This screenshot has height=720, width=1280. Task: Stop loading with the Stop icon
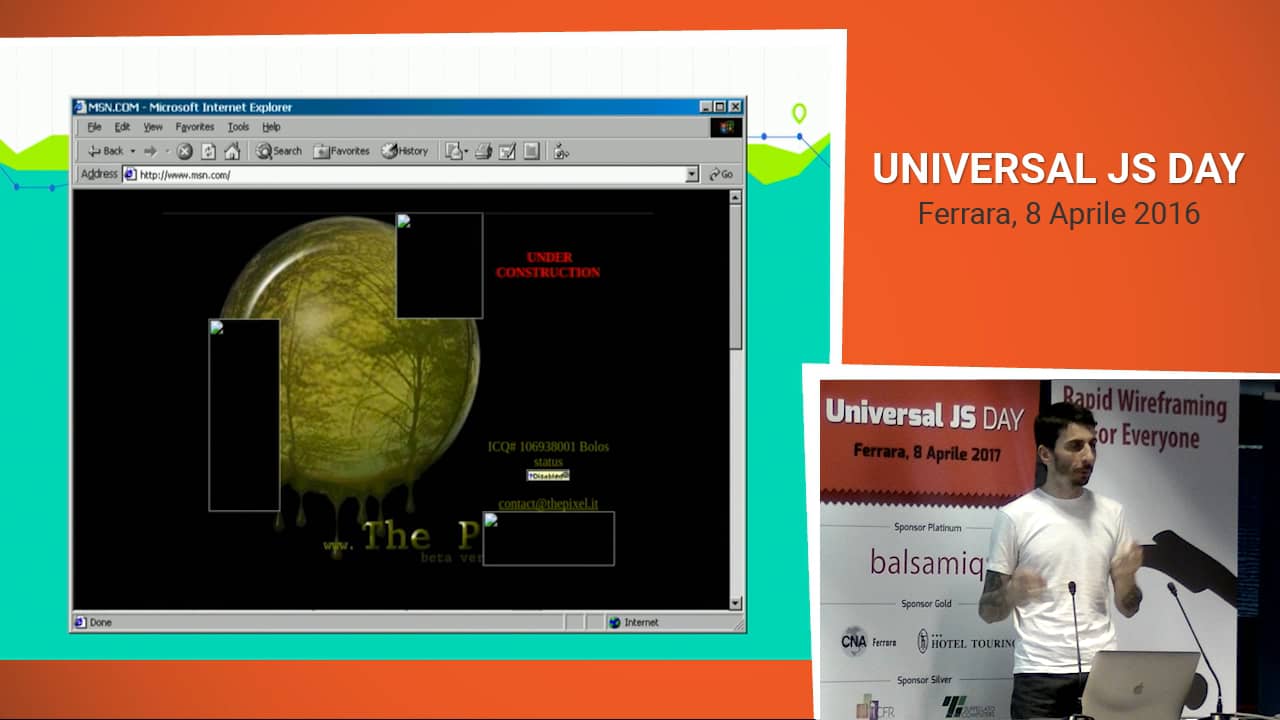pos(185,151)
